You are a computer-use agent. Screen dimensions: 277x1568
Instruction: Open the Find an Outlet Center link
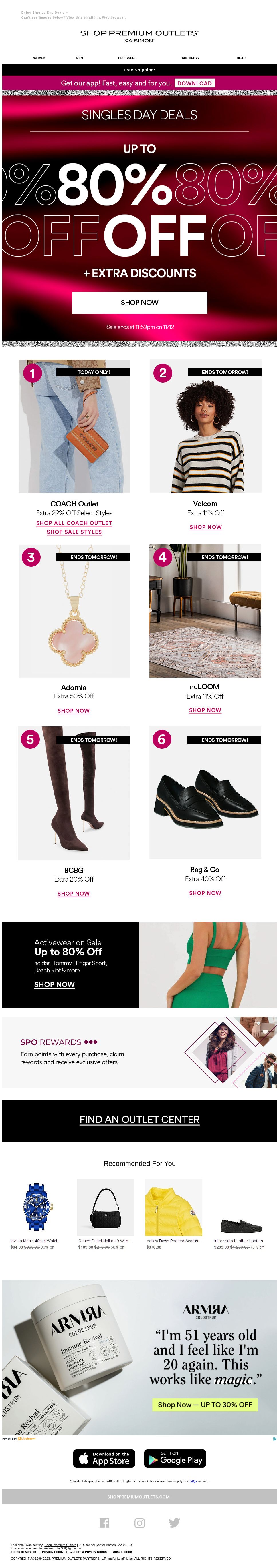pos(139,1119)
